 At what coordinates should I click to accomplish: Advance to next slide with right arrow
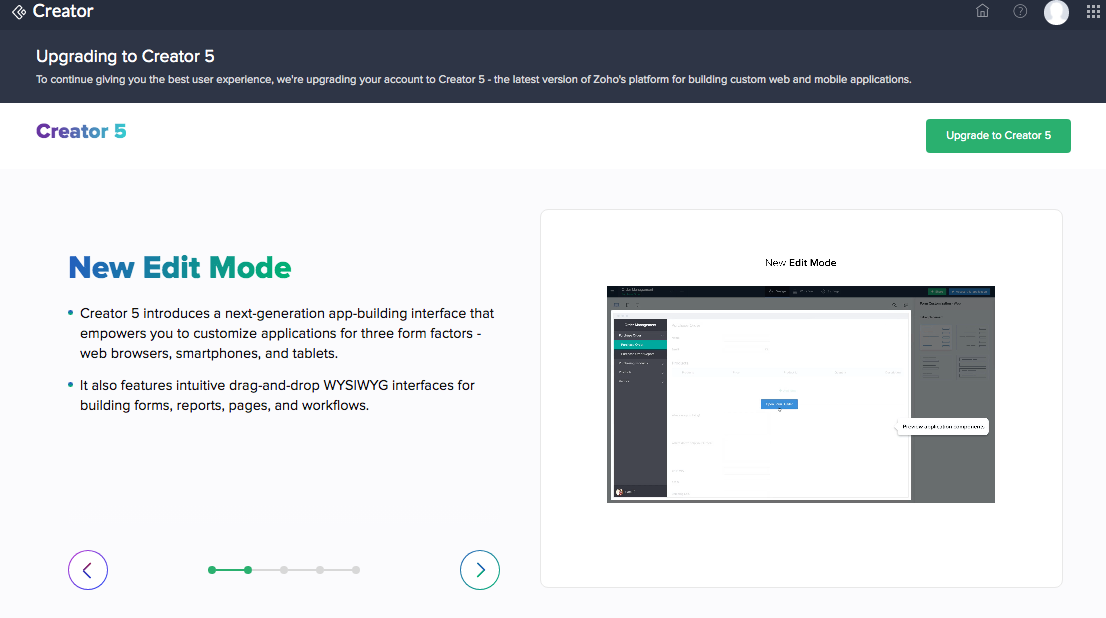(480, 570)
